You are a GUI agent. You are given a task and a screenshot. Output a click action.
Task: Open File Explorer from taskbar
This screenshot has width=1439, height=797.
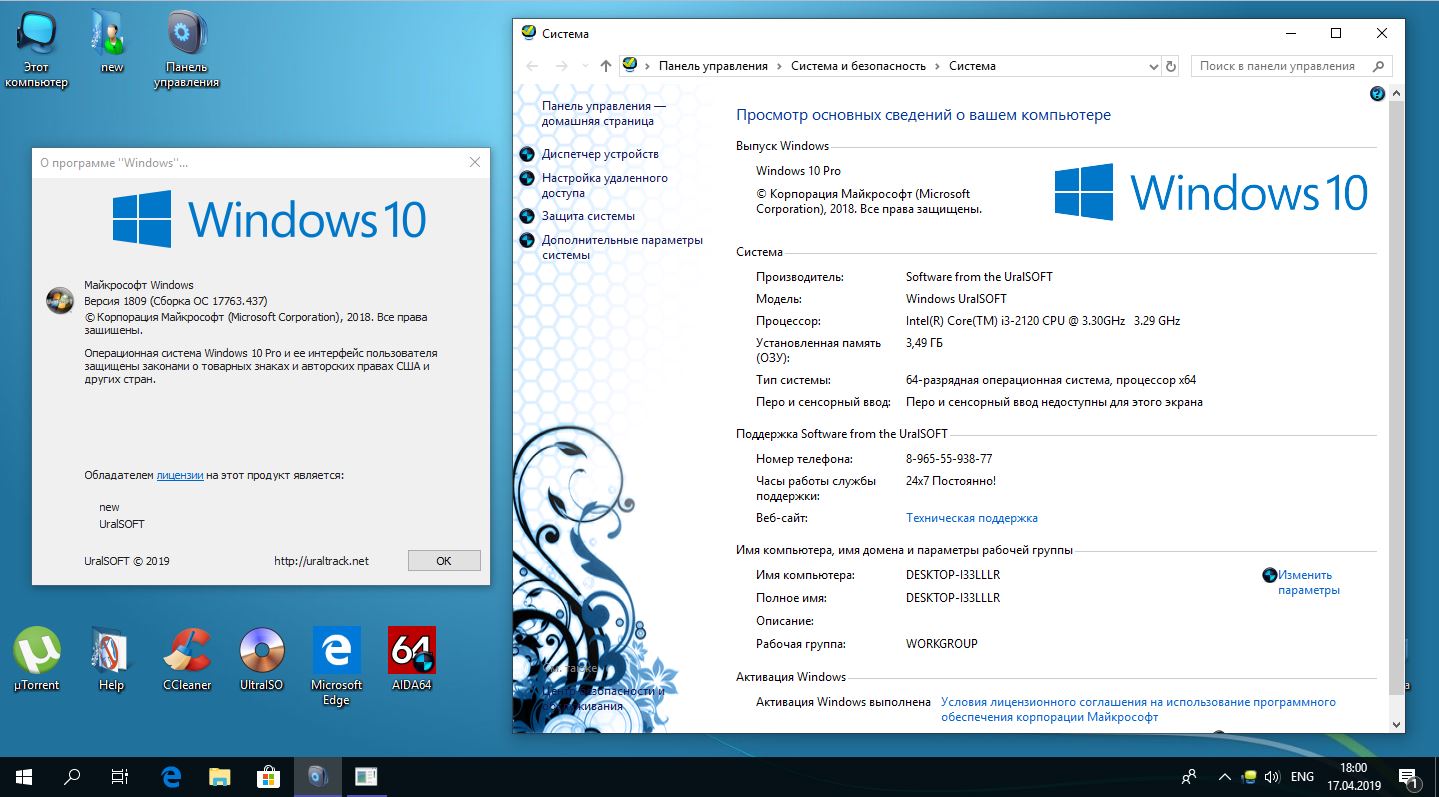[219, 776]
